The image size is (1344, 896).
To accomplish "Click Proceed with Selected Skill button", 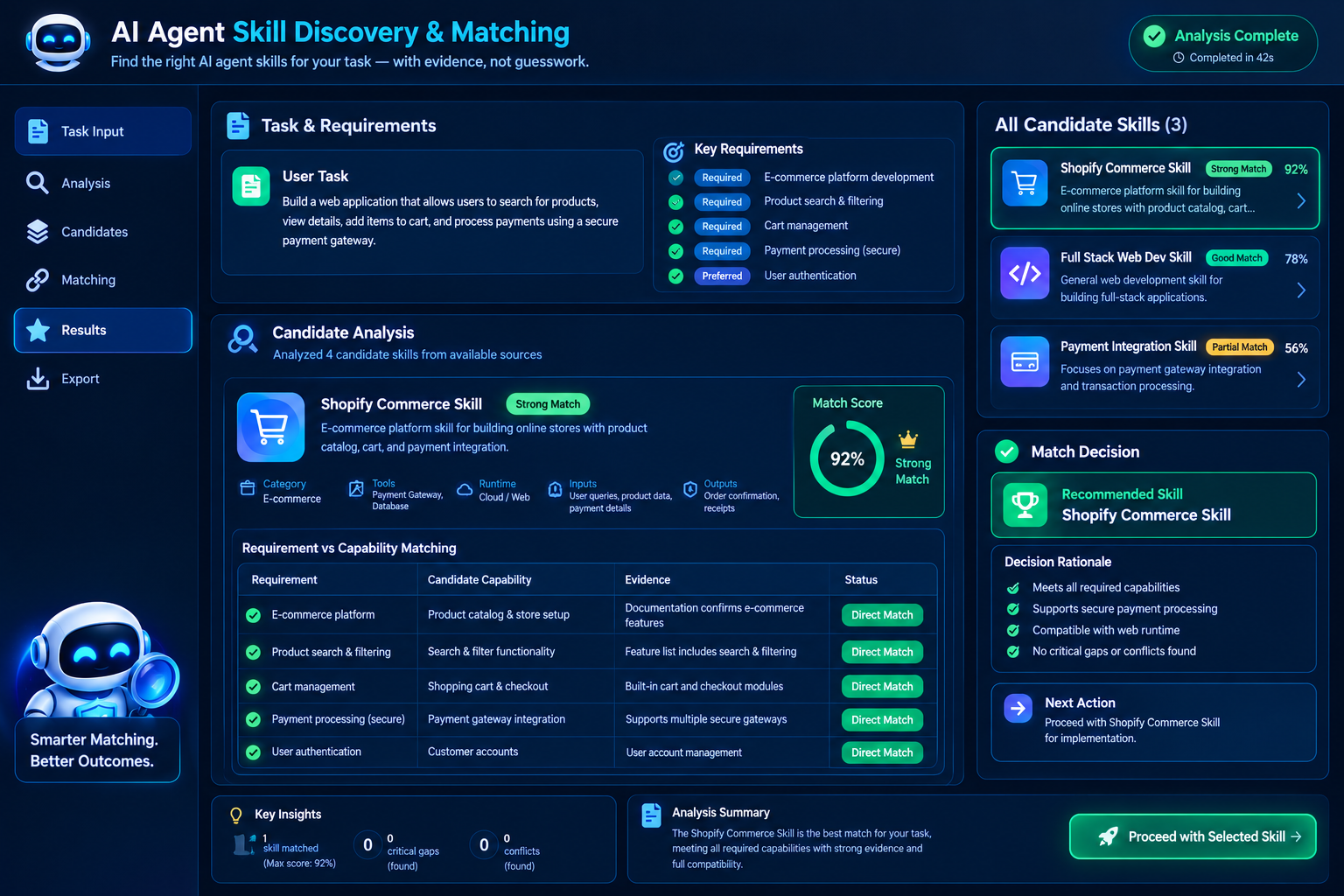I will (1193, 836).
